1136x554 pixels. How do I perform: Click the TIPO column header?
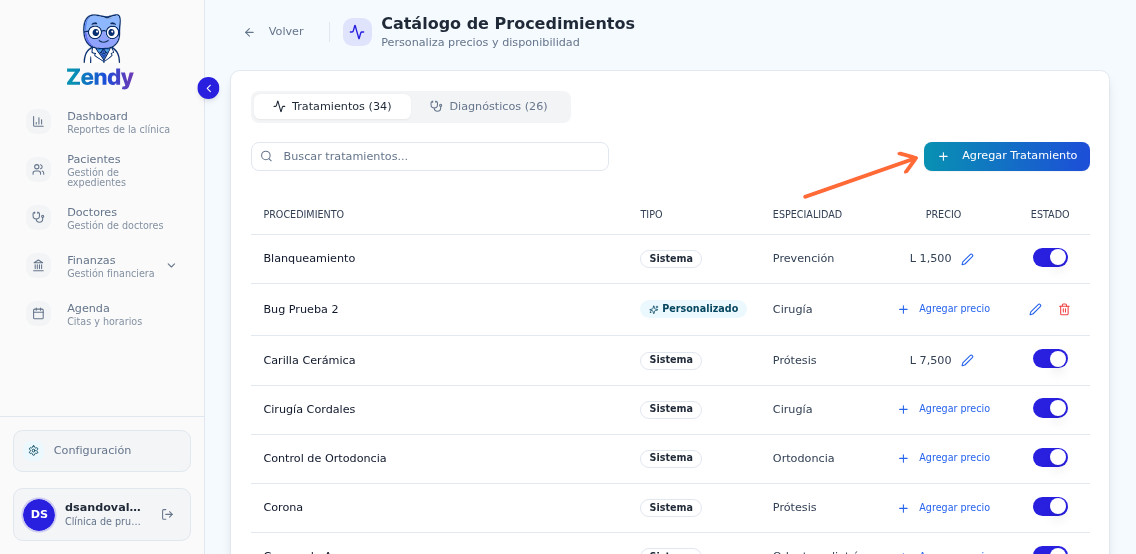point(651,214)
